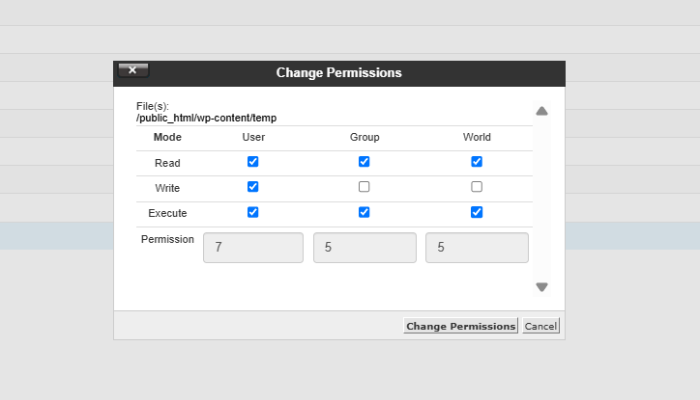
Task: Cancel the permissions change
Action: 541,326
